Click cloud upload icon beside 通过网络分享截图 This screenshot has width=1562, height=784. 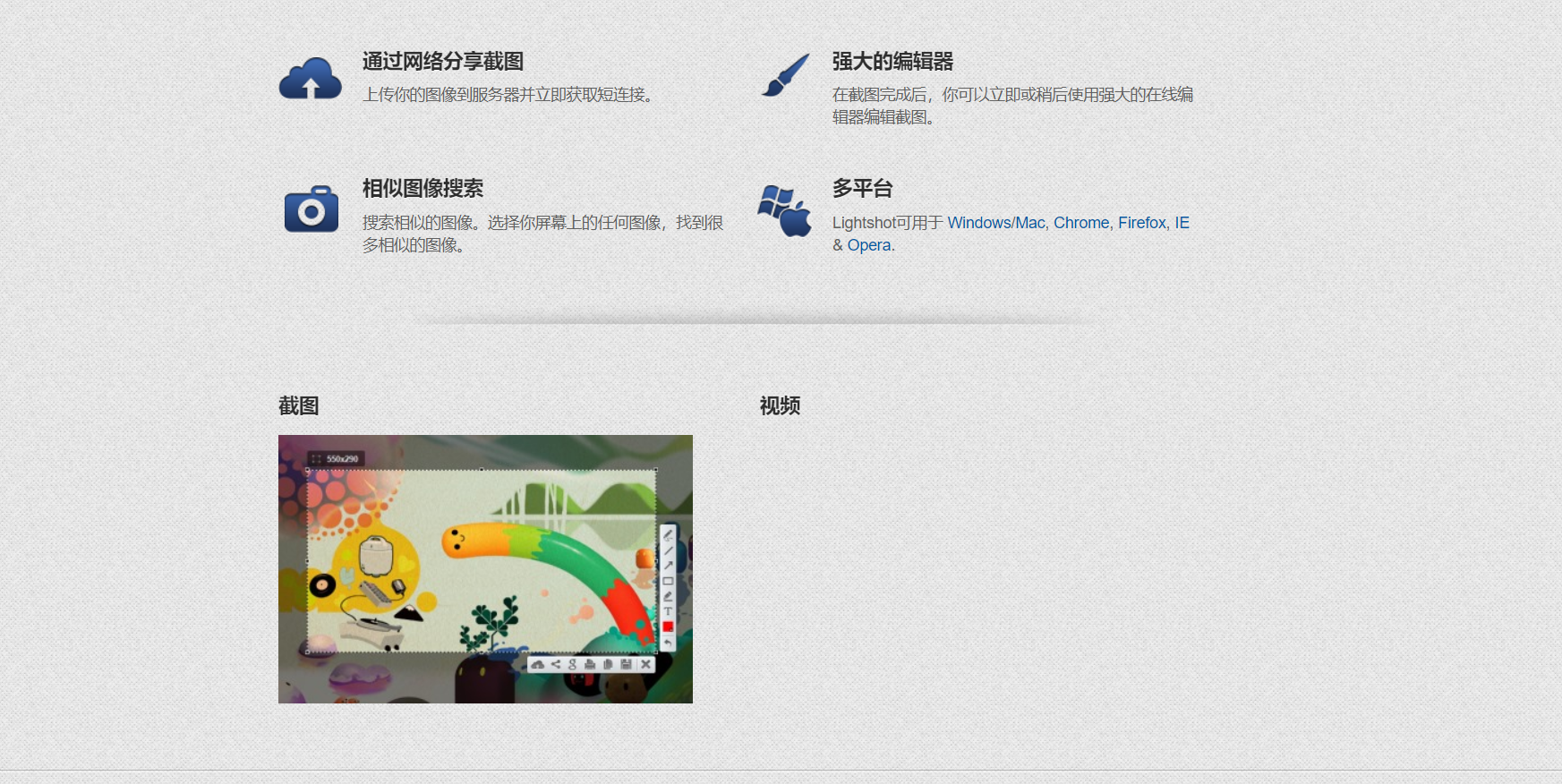310,79
